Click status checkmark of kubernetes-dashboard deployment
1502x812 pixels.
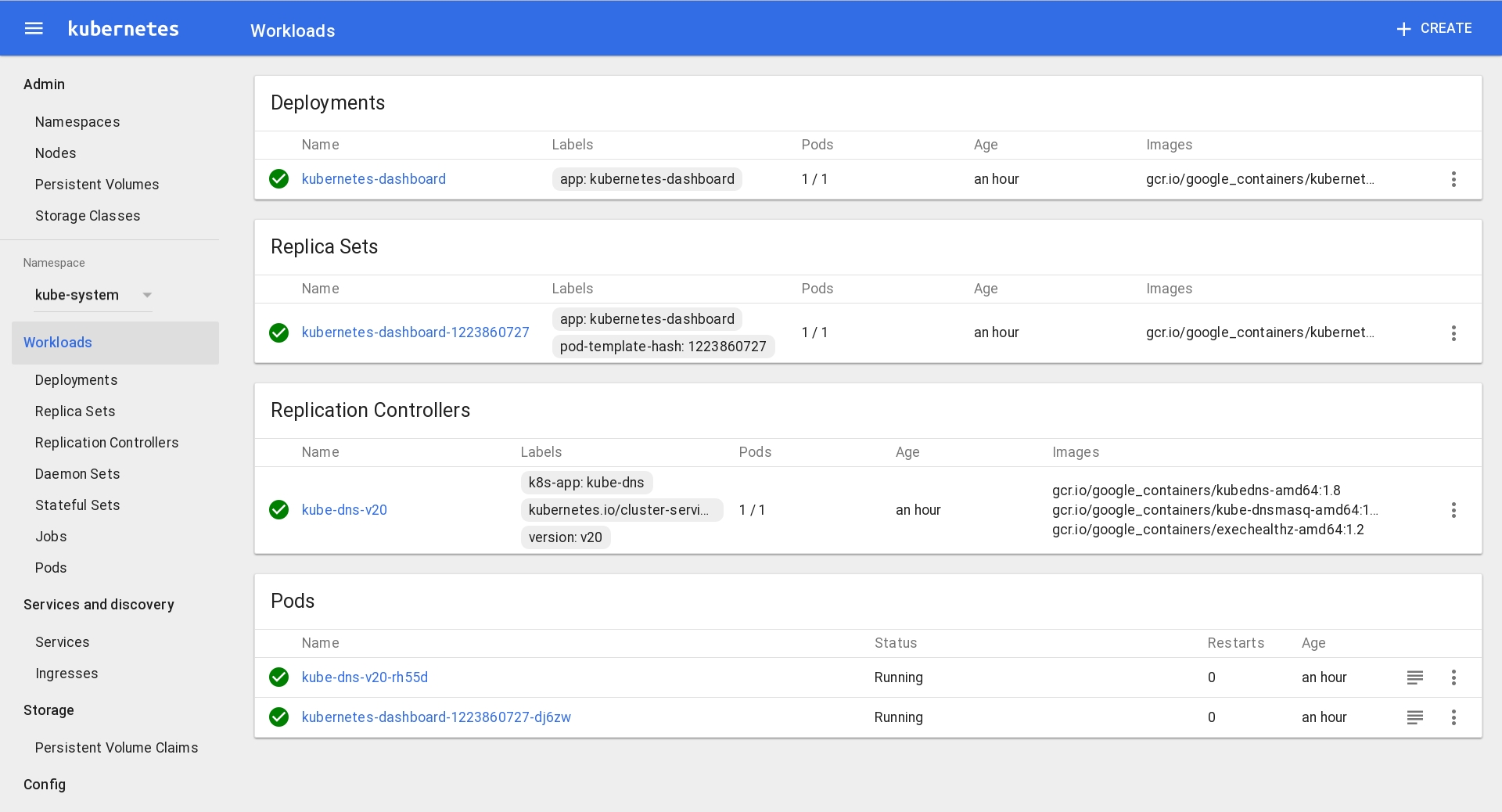tap(279, 179)
